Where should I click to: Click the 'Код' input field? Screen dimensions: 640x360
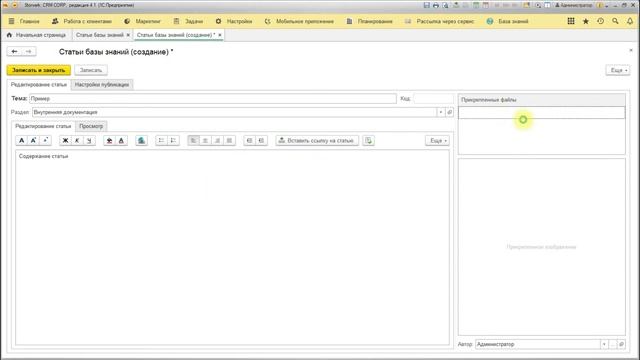(x=433, y=99)
